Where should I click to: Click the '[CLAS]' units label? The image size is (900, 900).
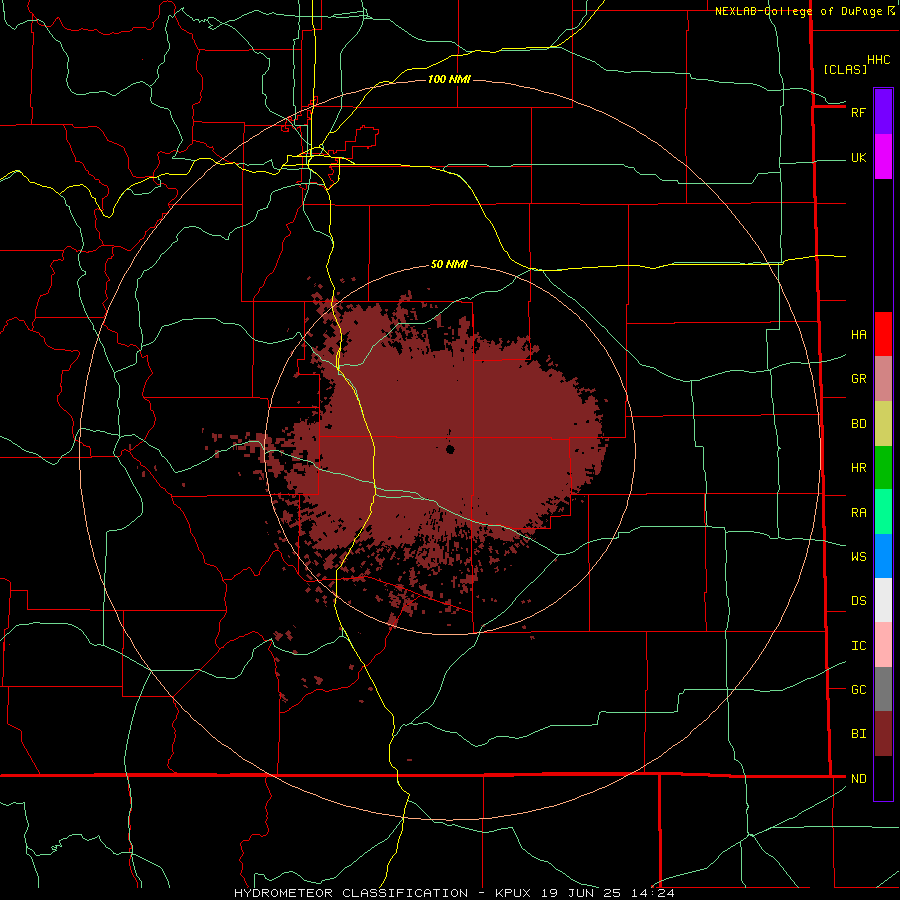point(845,69)
